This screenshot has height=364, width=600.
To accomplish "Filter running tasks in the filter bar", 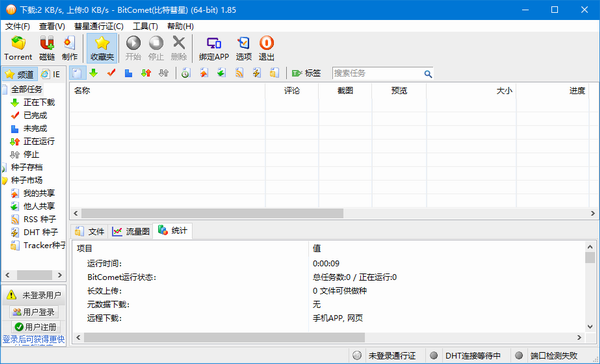I will pos(146,73).
